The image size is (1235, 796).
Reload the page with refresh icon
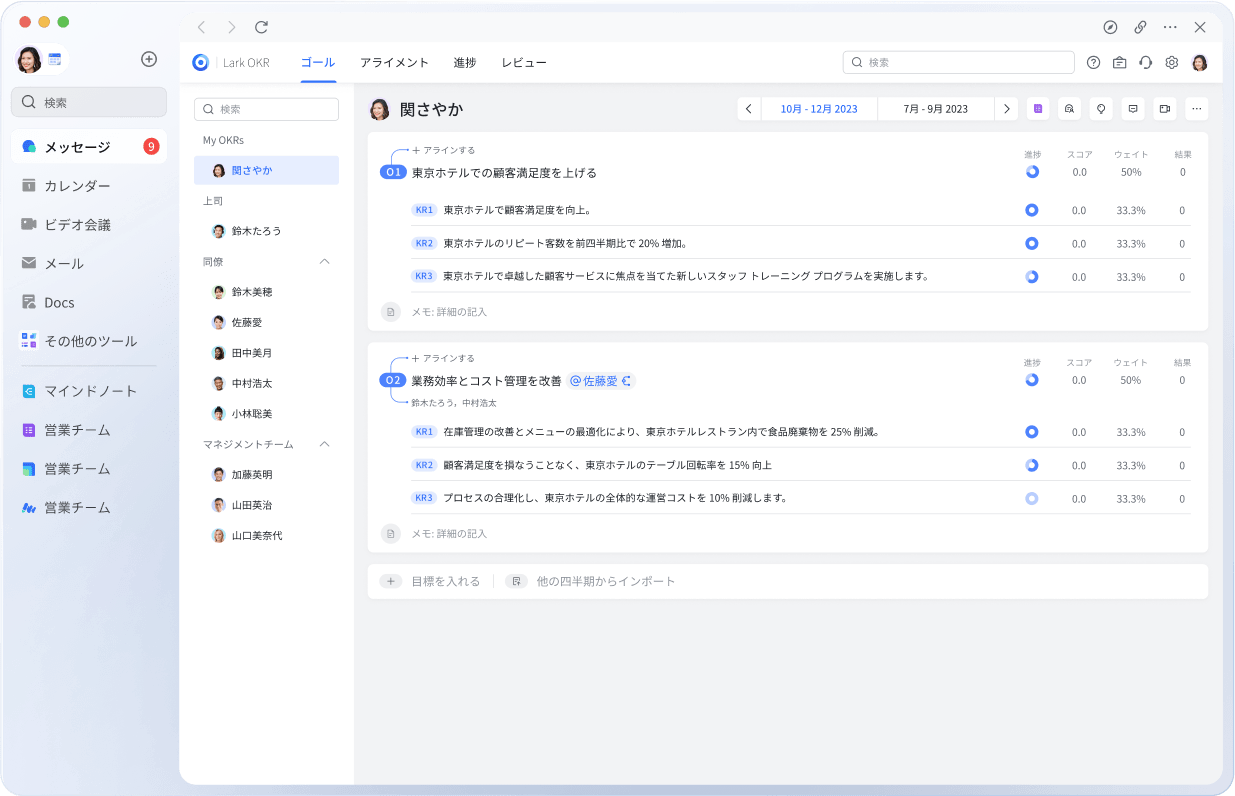point(261,27)
